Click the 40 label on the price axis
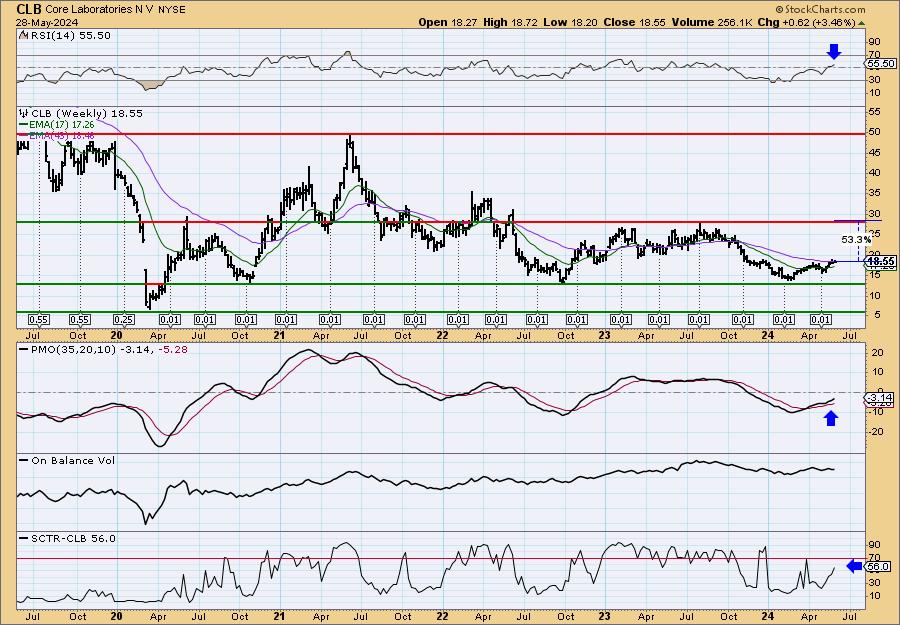The image size is (900, 625). [x=875, y=172]
